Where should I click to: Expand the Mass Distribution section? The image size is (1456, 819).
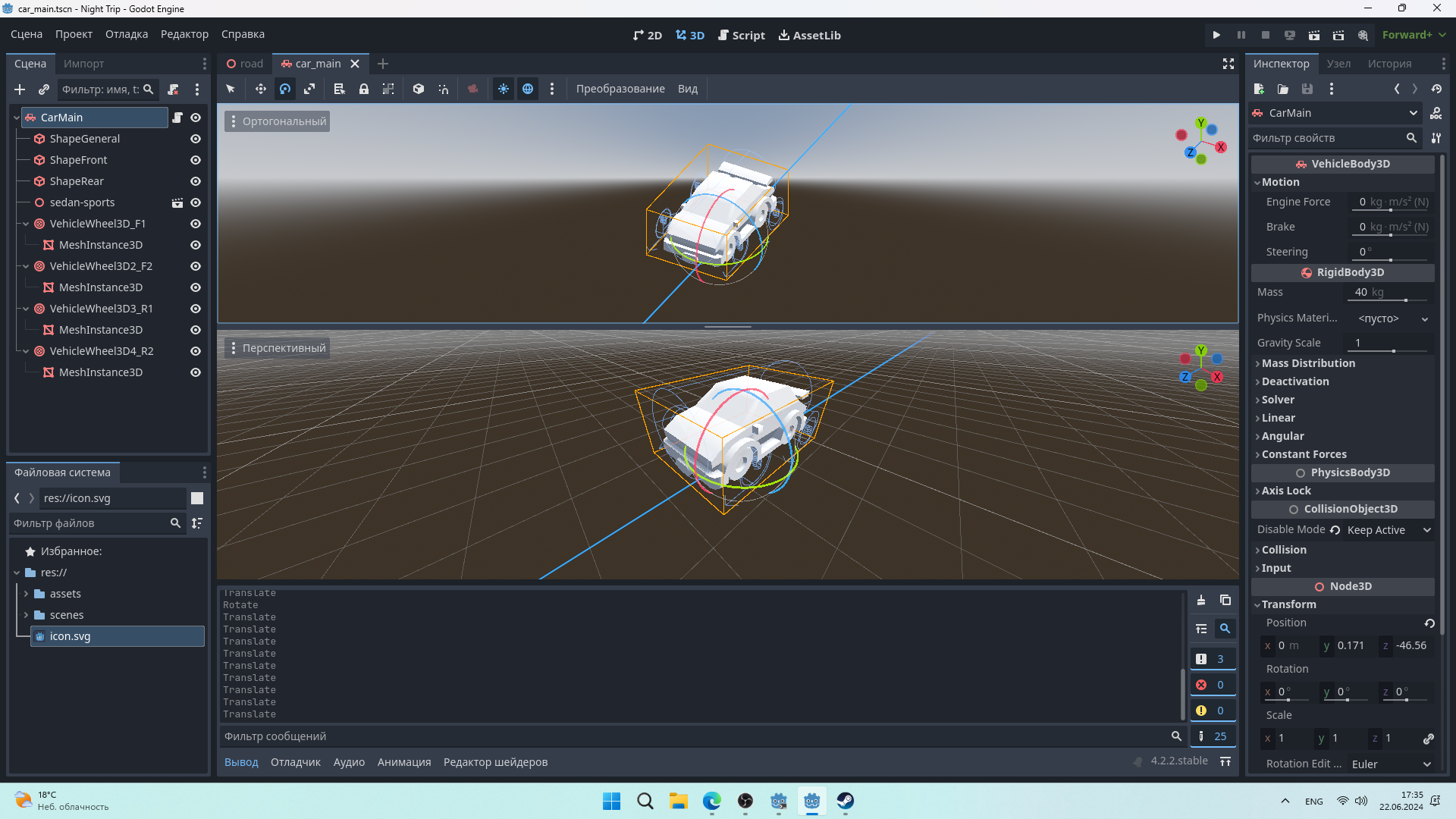point(1308,363)
